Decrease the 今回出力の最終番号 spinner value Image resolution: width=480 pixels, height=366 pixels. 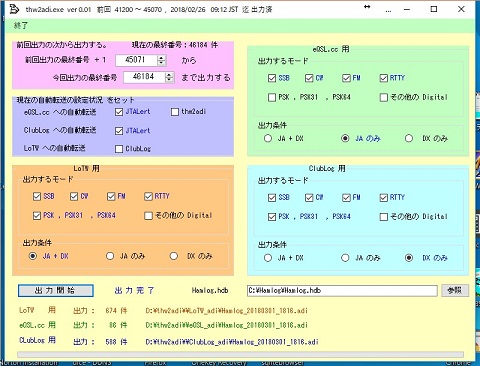click(x=169, y=80)
